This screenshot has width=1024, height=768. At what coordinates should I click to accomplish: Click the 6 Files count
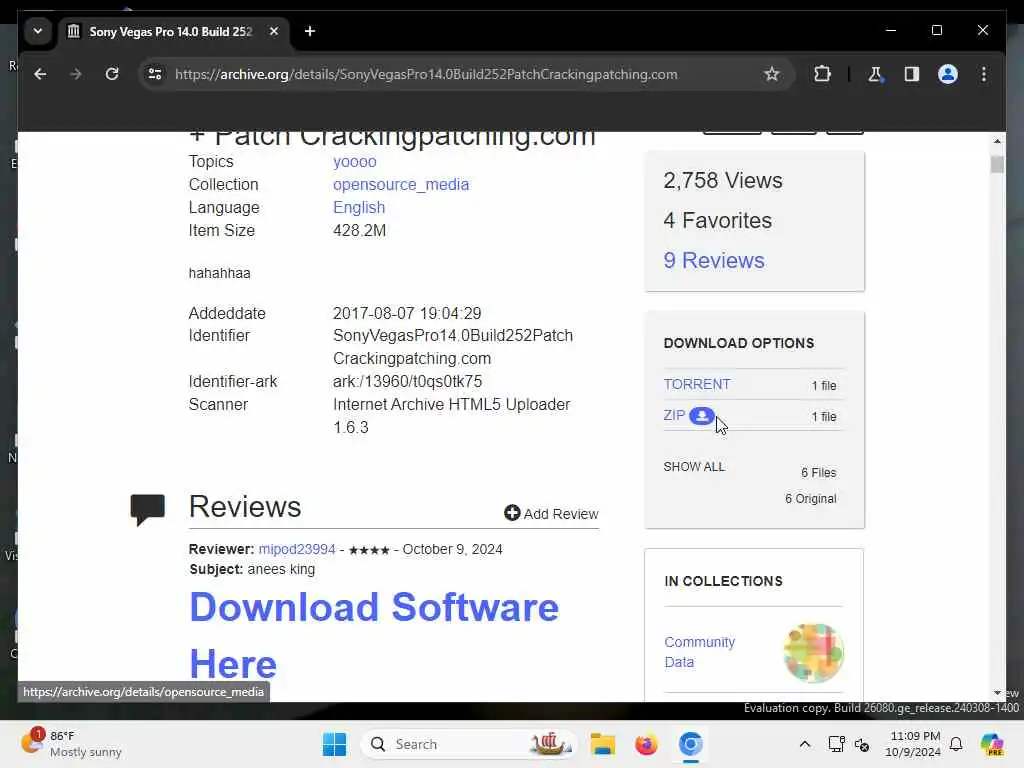coord(818,473)
